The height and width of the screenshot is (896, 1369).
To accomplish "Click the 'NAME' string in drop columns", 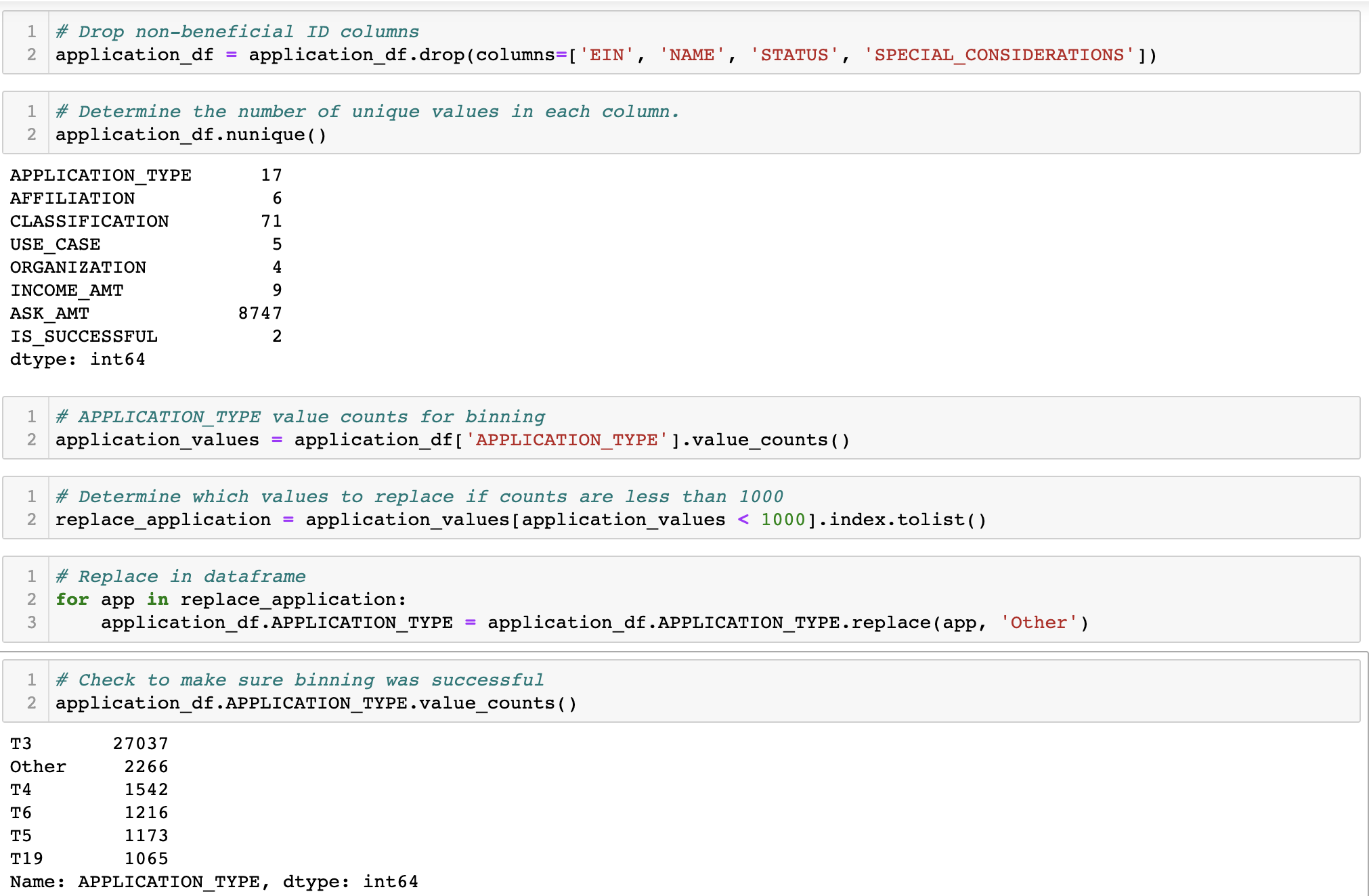I will tap(692, 55).
